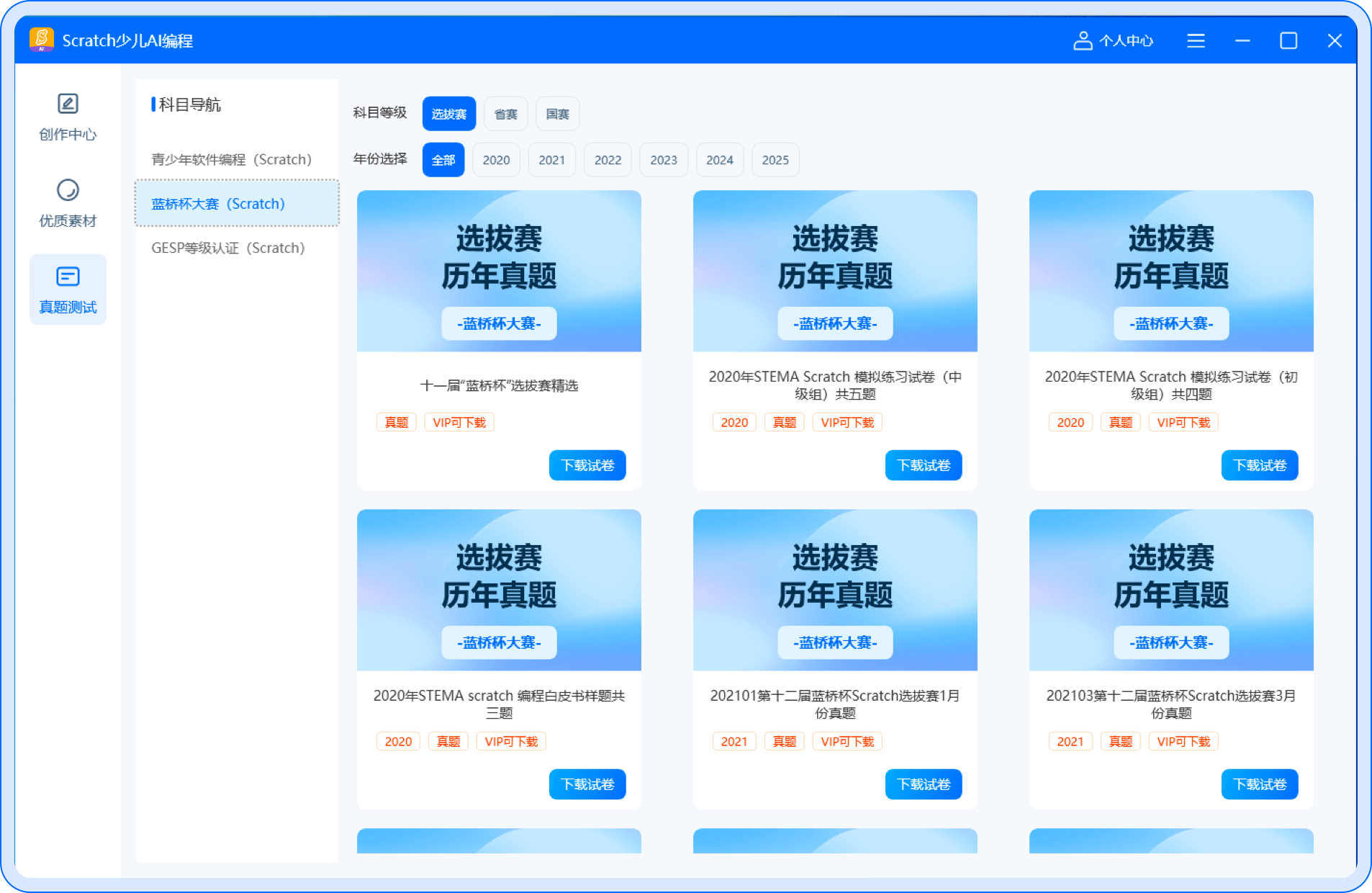The image size is (1372, 893).
Task: Open the hamburger menu in title bar
Action: 1196,41
